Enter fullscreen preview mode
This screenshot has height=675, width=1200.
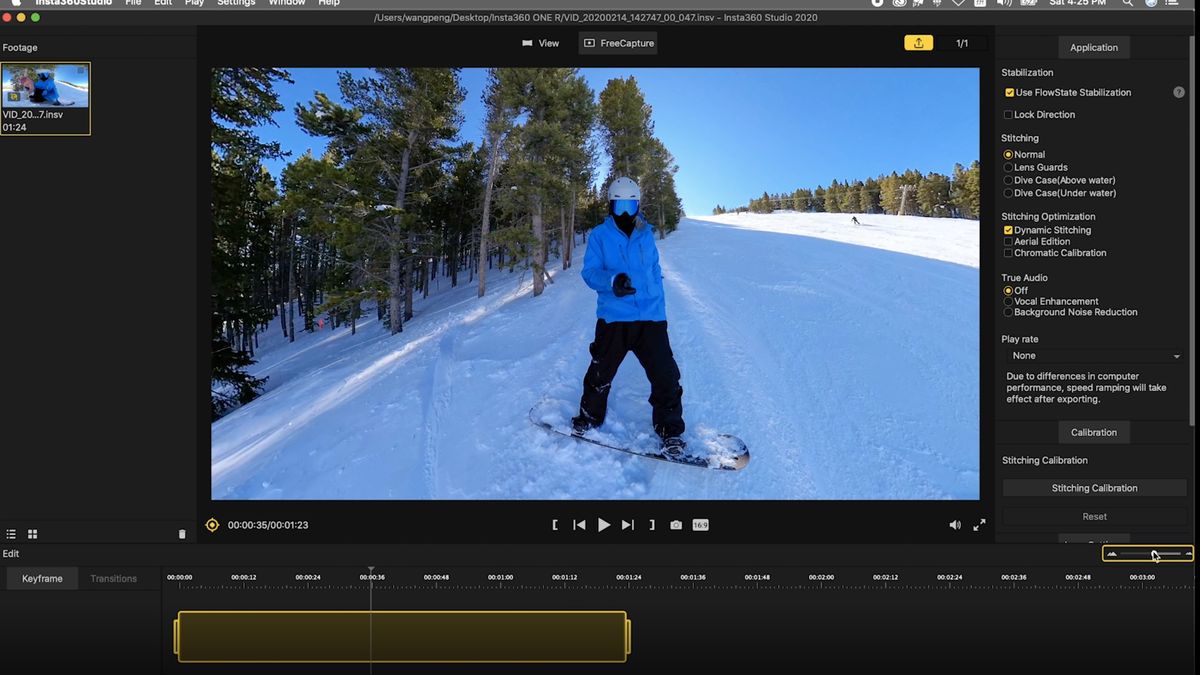pyautogui.click(x=979, y=525)
